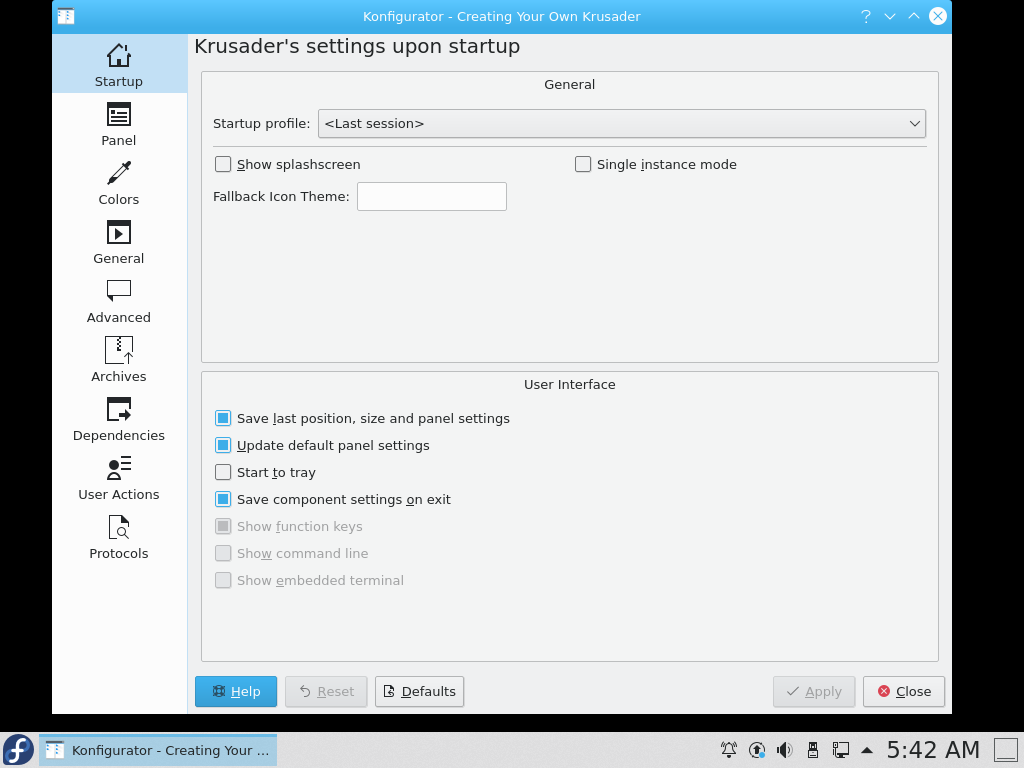The image size is (1024, 768).
Task: Click the show desktop icon in taskbar
Action: coord(1006,750)
